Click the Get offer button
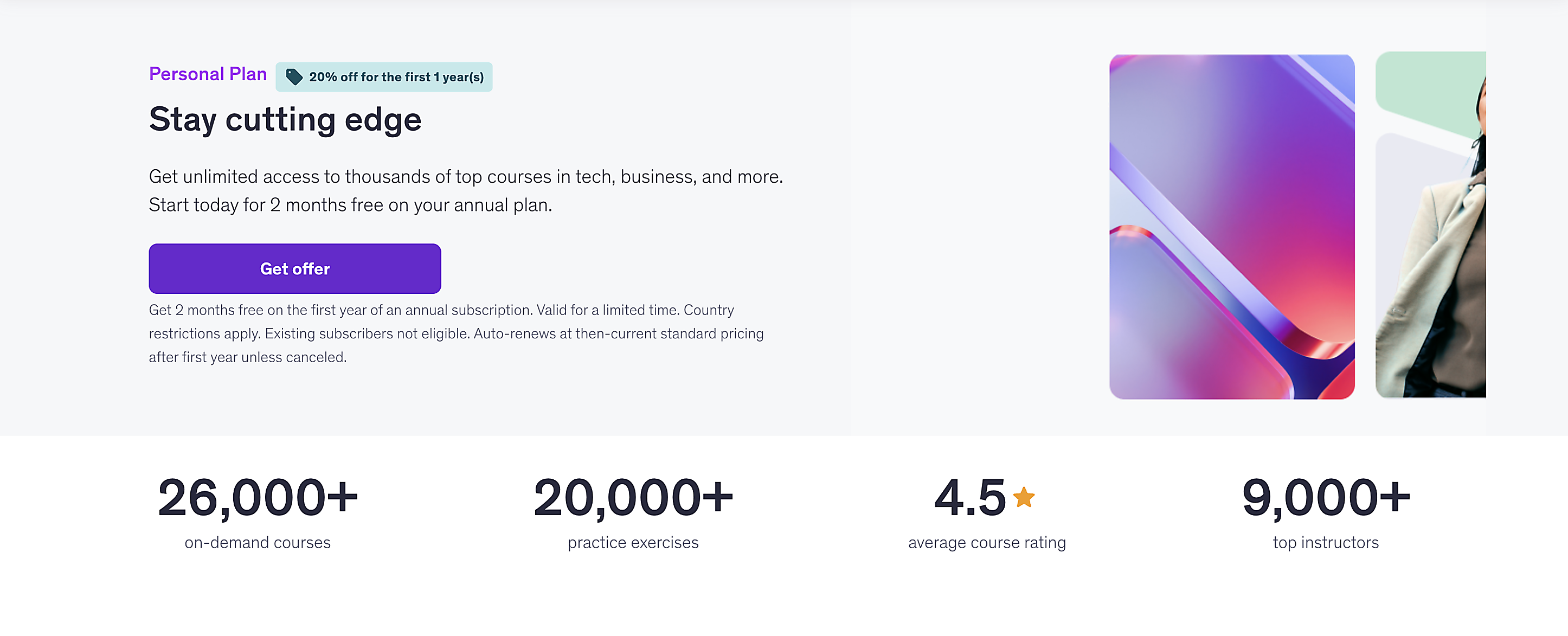Viewport: 1568px width, 636px height. pyautogui.click(x=294, y=268)
